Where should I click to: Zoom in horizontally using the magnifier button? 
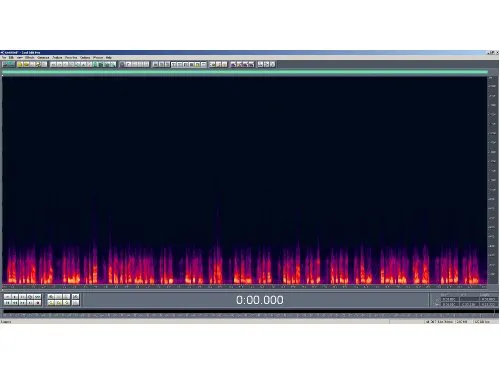click(51, 297)
